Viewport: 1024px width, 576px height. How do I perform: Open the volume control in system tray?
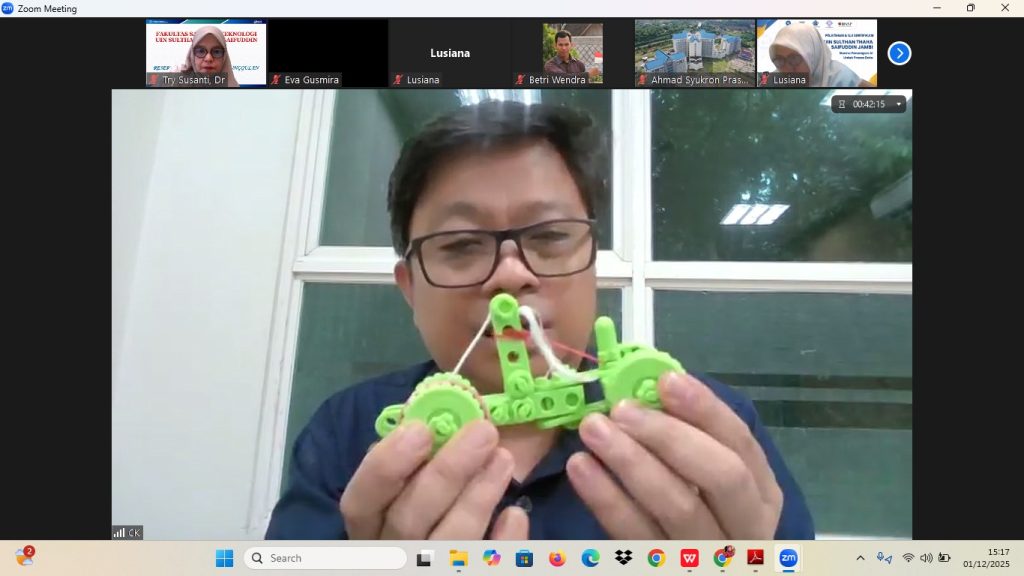(926, 558)
